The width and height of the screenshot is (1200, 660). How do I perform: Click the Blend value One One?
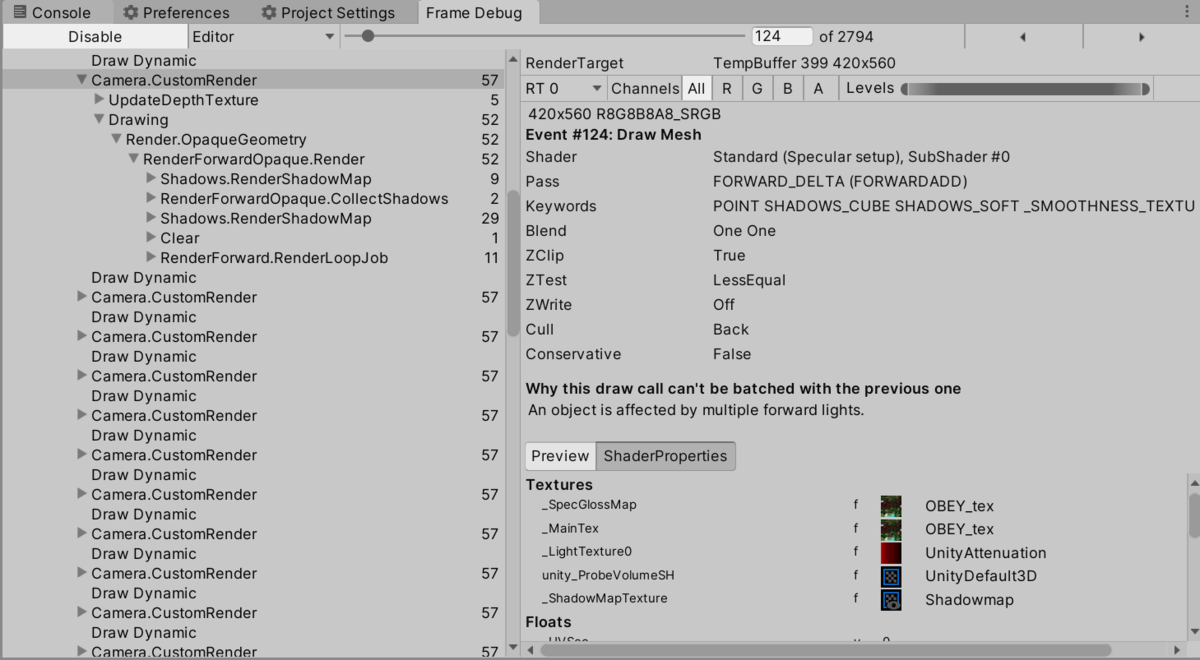coord(744,231)
